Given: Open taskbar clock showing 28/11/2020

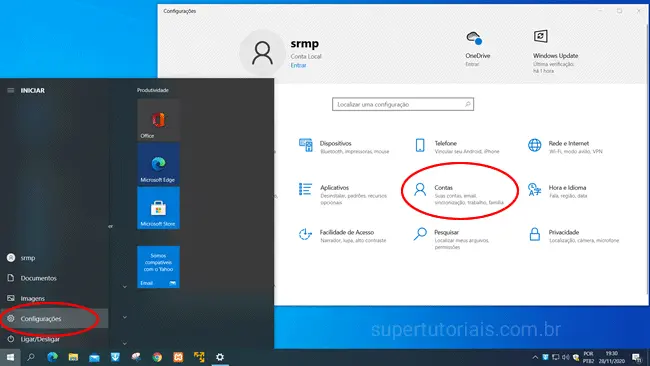Looking at the screenshot, I should point(611,357).
